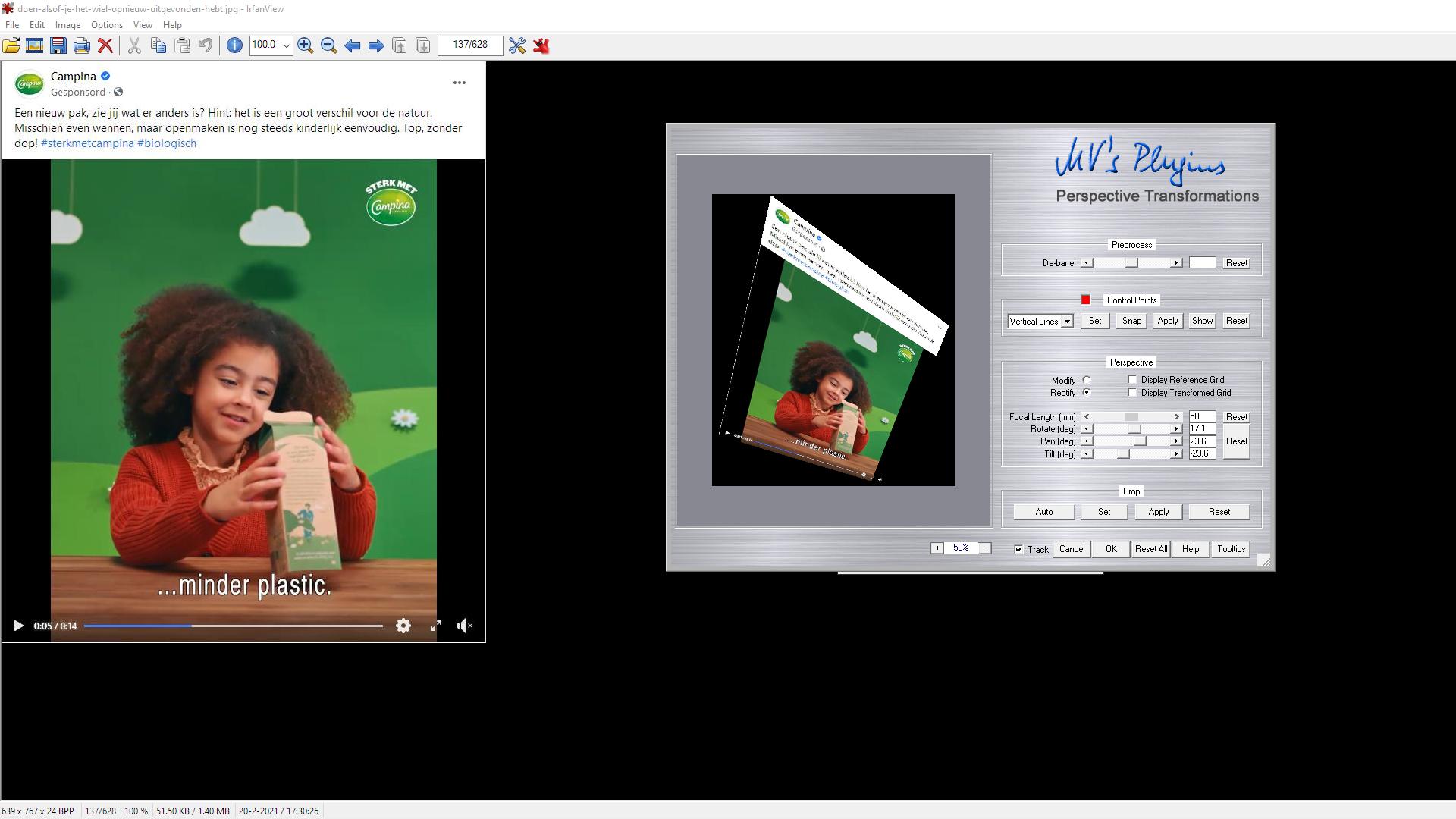
Task: Click the De-barrel slider right arrow
Action: click(1176, 263)
